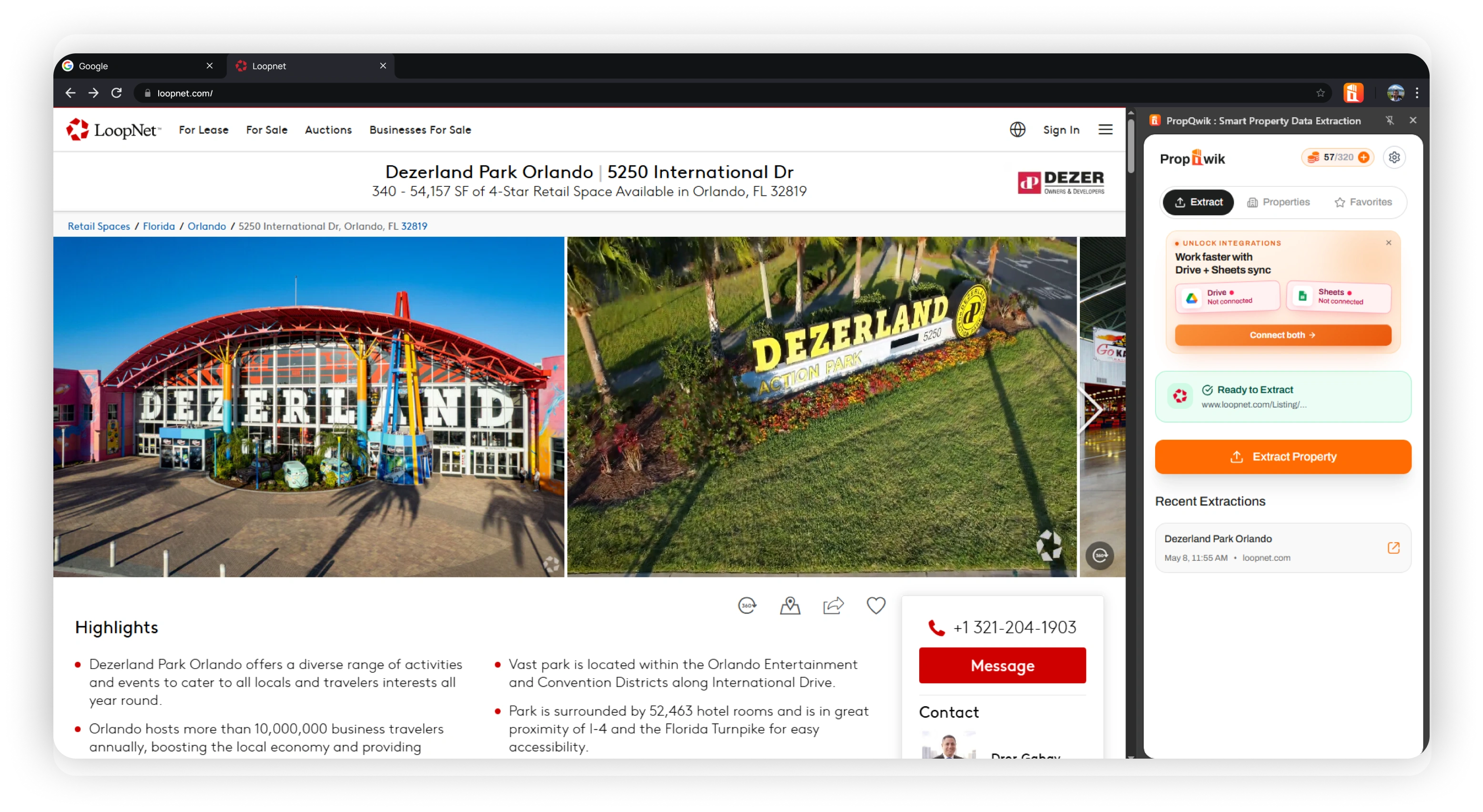The image size is (1483, 812).
Task: Open the For Lease menu
Action: (204, 130)
